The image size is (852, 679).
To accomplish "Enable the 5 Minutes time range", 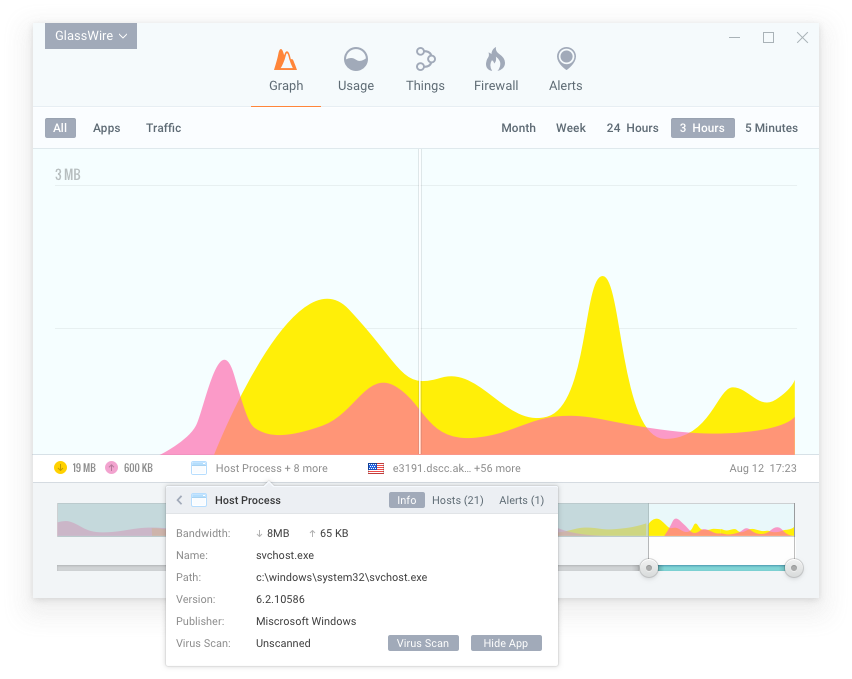I will tap(771, 127).
